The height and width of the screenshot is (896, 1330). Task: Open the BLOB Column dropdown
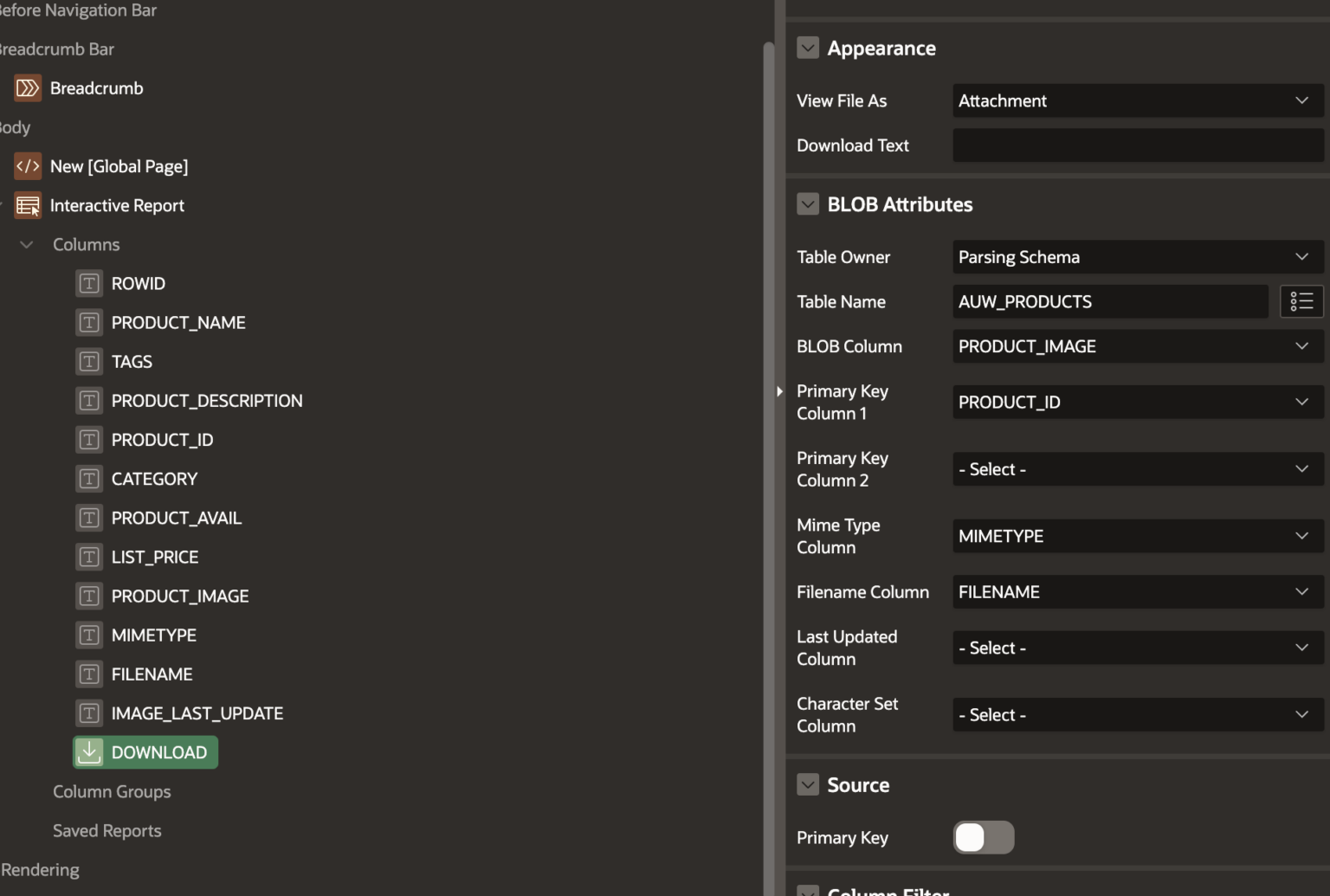click(1137, 345)
